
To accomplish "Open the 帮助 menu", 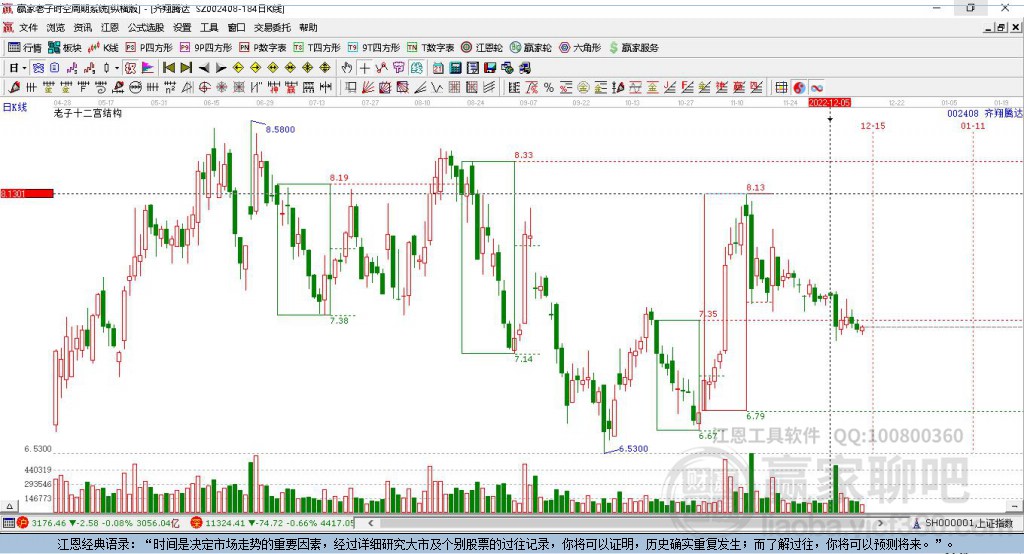I will pyautogui.click(x=308, y=27).
